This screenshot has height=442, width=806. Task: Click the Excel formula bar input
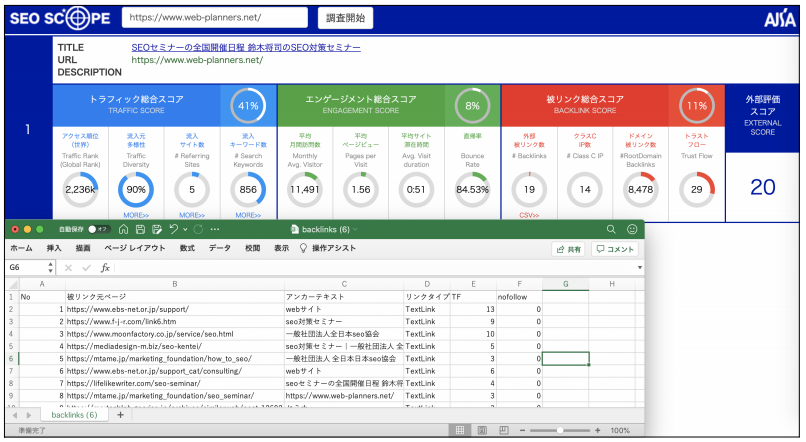[375, 268]
